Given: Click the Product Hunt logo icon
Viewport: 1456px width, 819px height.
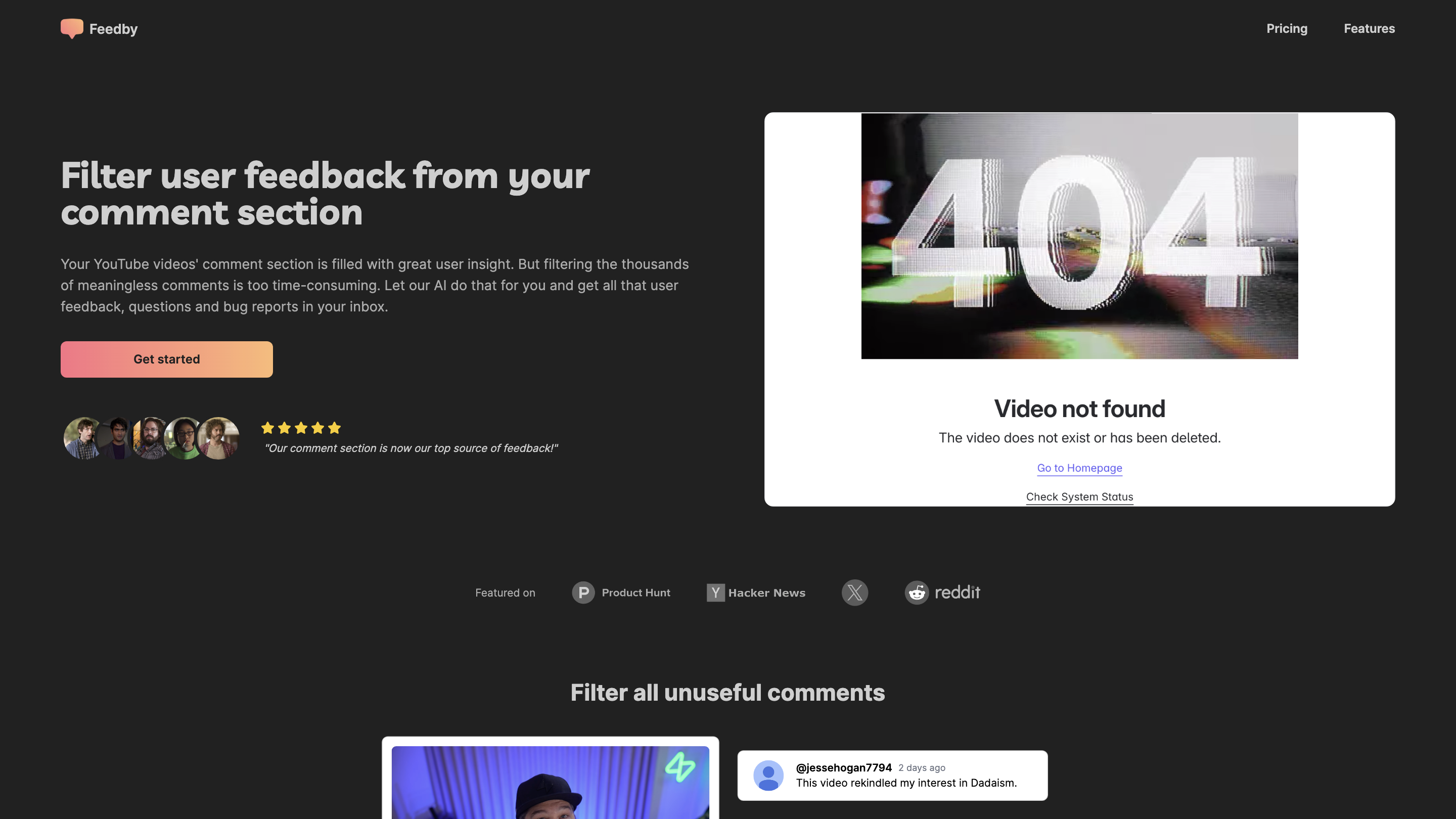Looking at the screenshot, I should [x=583, y=593].
